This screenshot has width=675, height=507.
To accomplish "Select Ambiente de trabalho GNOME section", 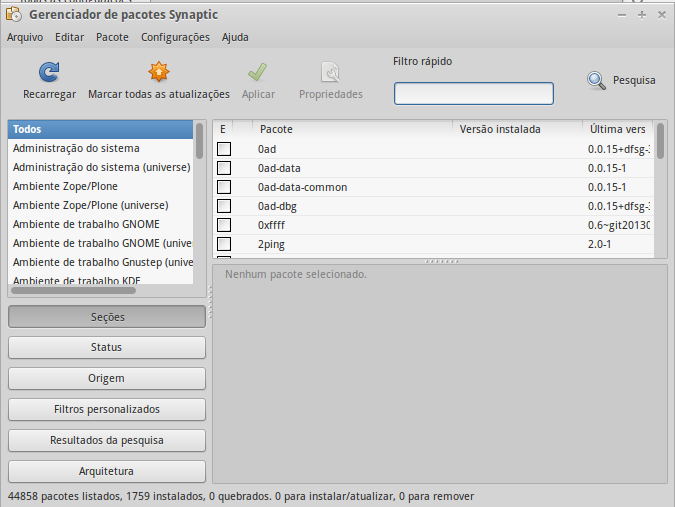I will click(x=100, y=224).
